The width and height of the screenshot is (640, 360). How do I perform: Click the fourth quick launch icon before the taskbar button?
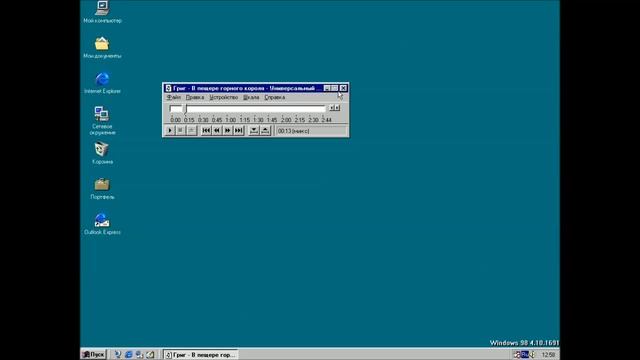pyautogui.click(x=150, y=355)
